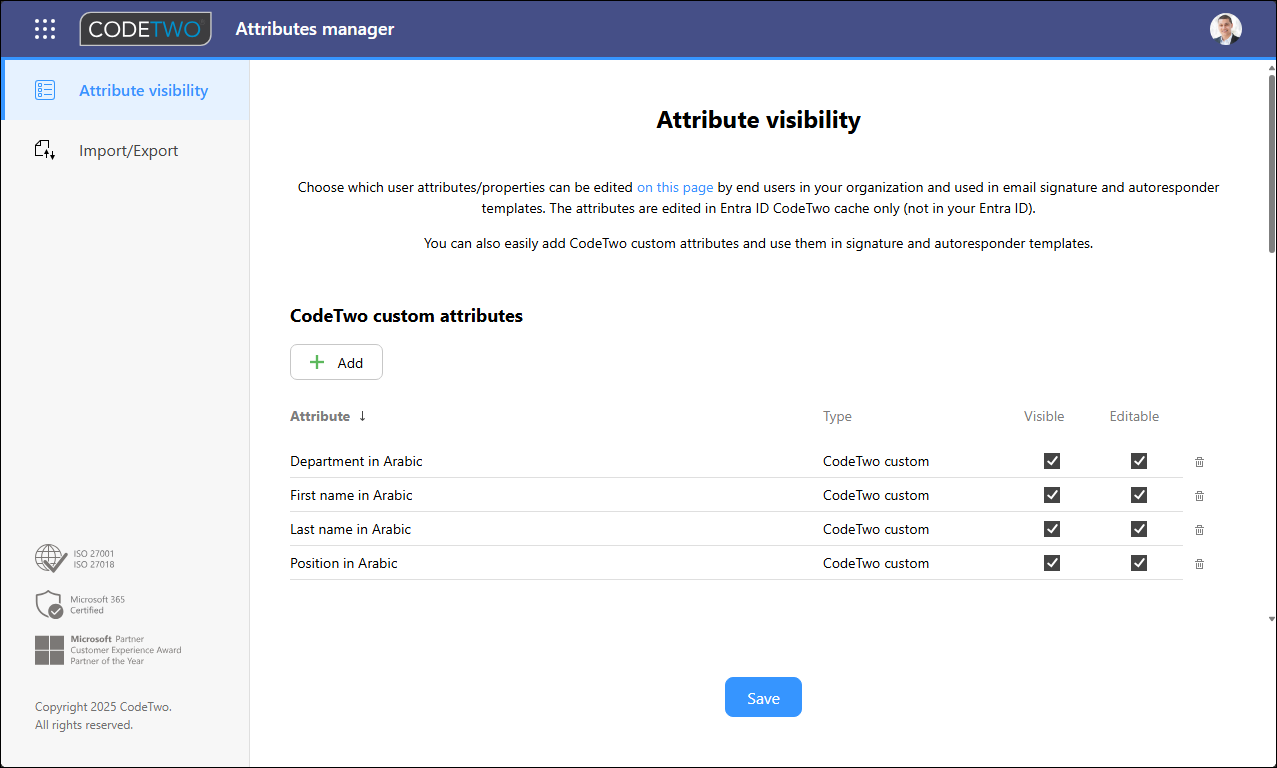The height and width of the screenshot is (768, 1277).
Task: Click the Attributes manager title
Action: 315,29
